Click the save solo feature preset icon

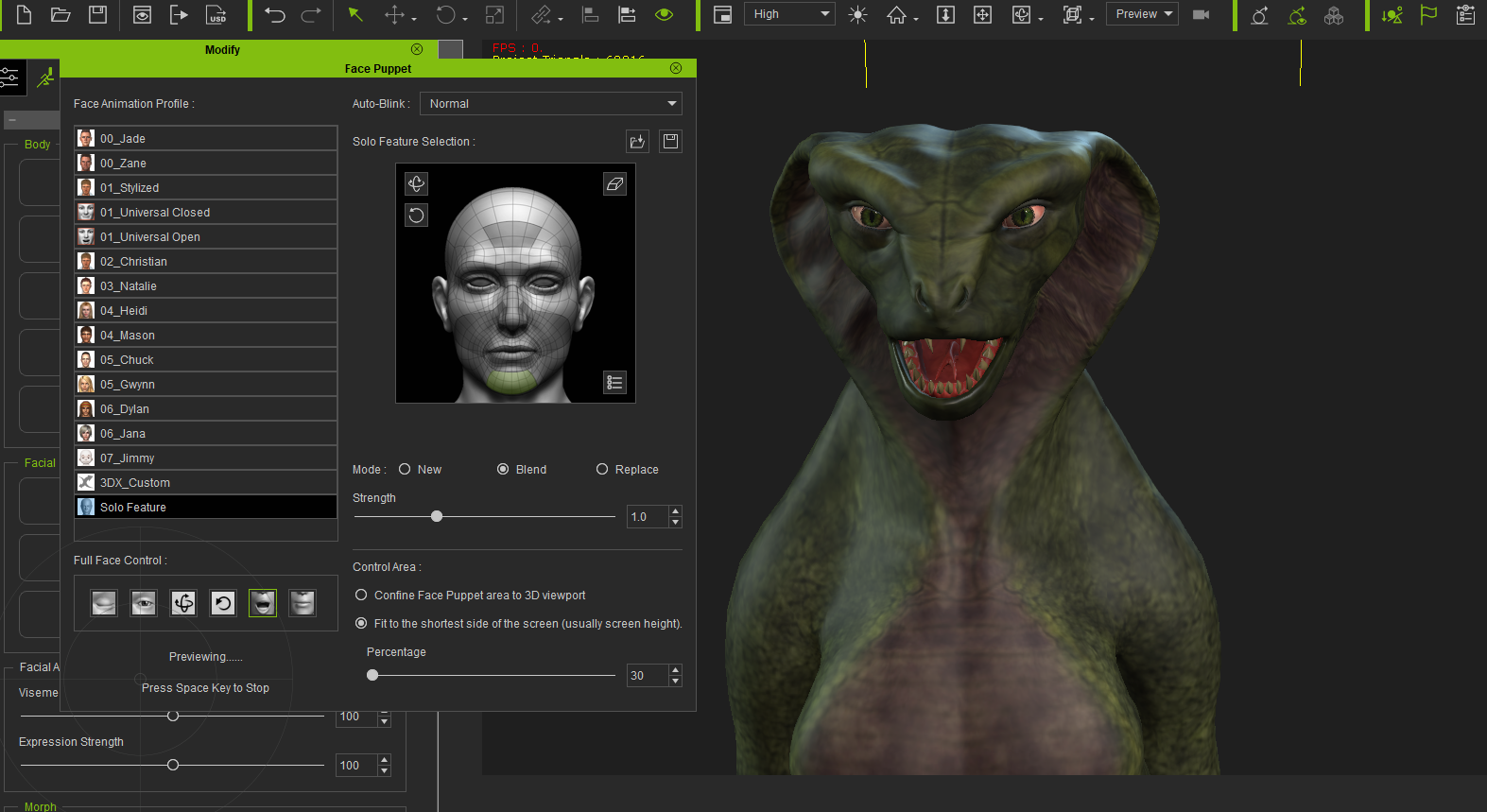(671, 142)
